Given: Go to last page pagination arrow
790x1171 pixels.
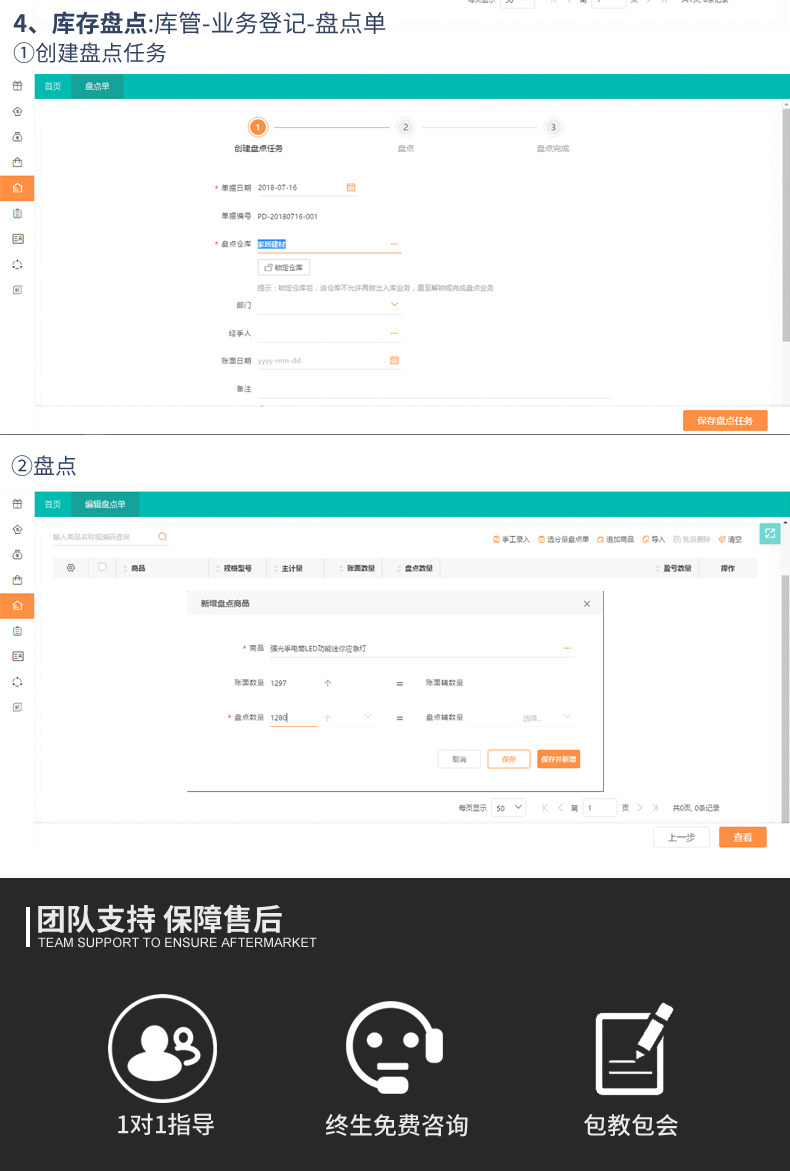Looking at the screenshot, I should point(656,808).
